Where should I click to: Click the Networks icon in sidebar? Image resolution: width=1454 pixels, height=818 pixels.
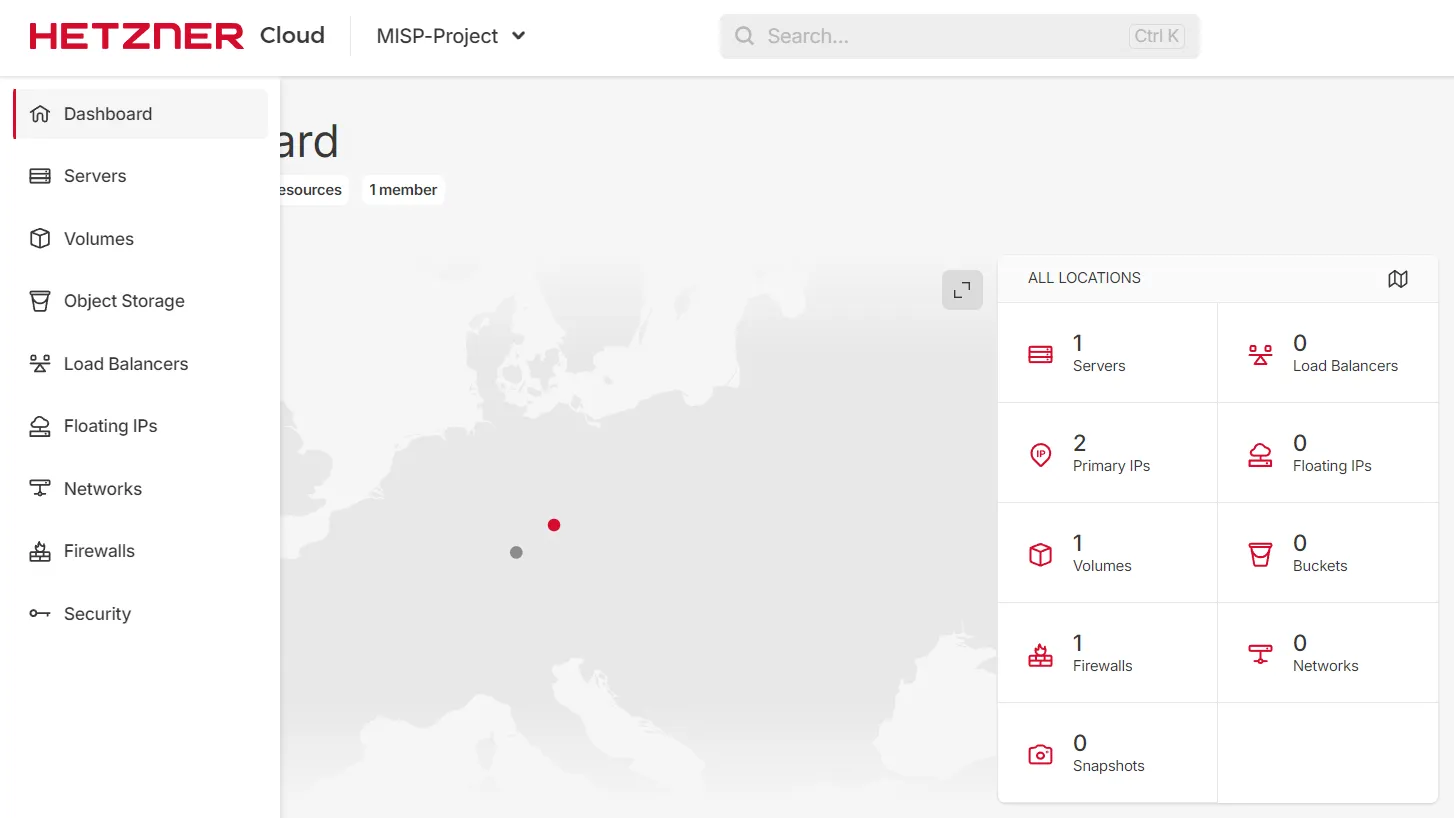coord(40,489)
